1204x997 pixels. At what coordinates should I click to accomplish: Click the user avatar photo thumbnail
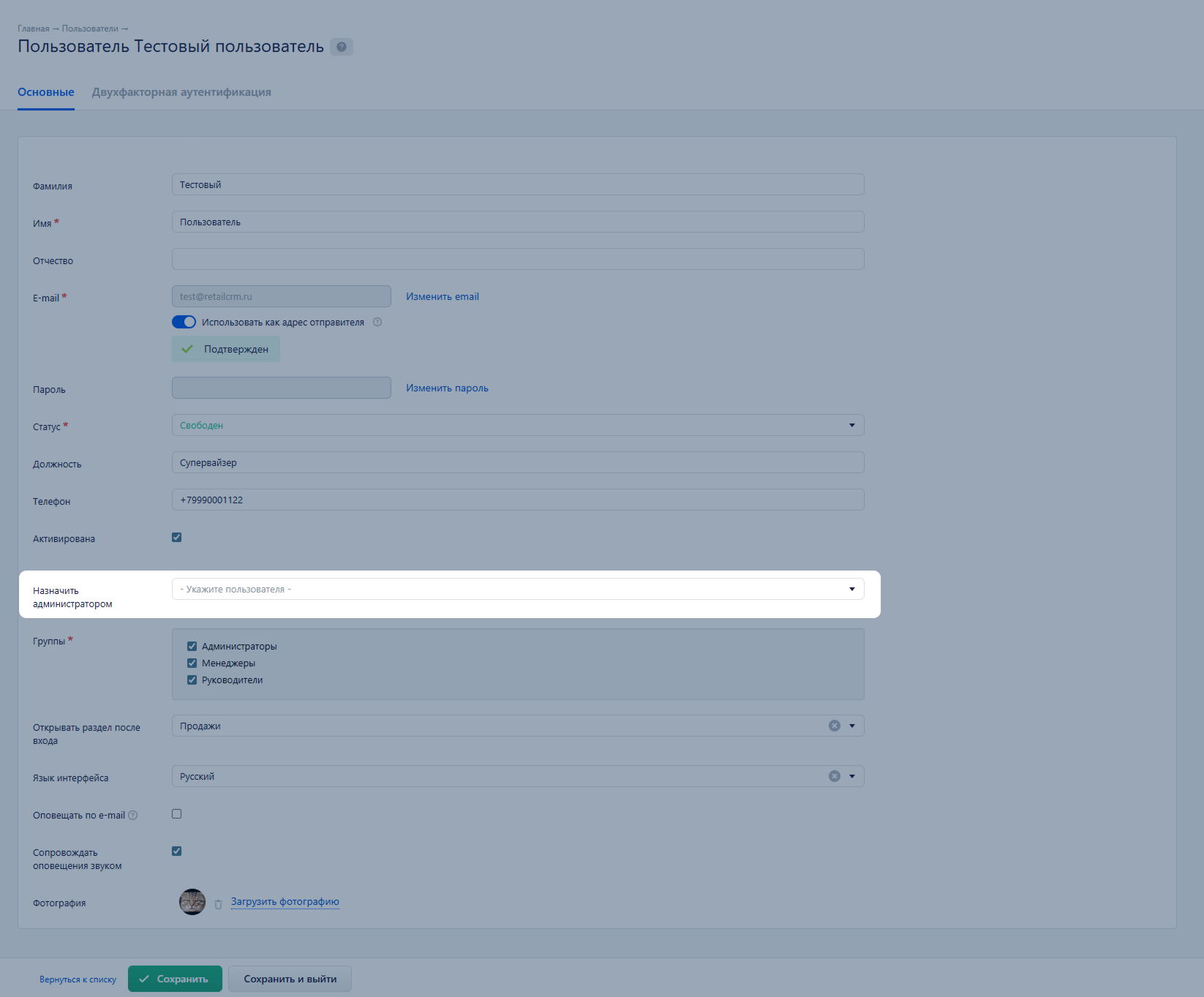pos(192,902)
